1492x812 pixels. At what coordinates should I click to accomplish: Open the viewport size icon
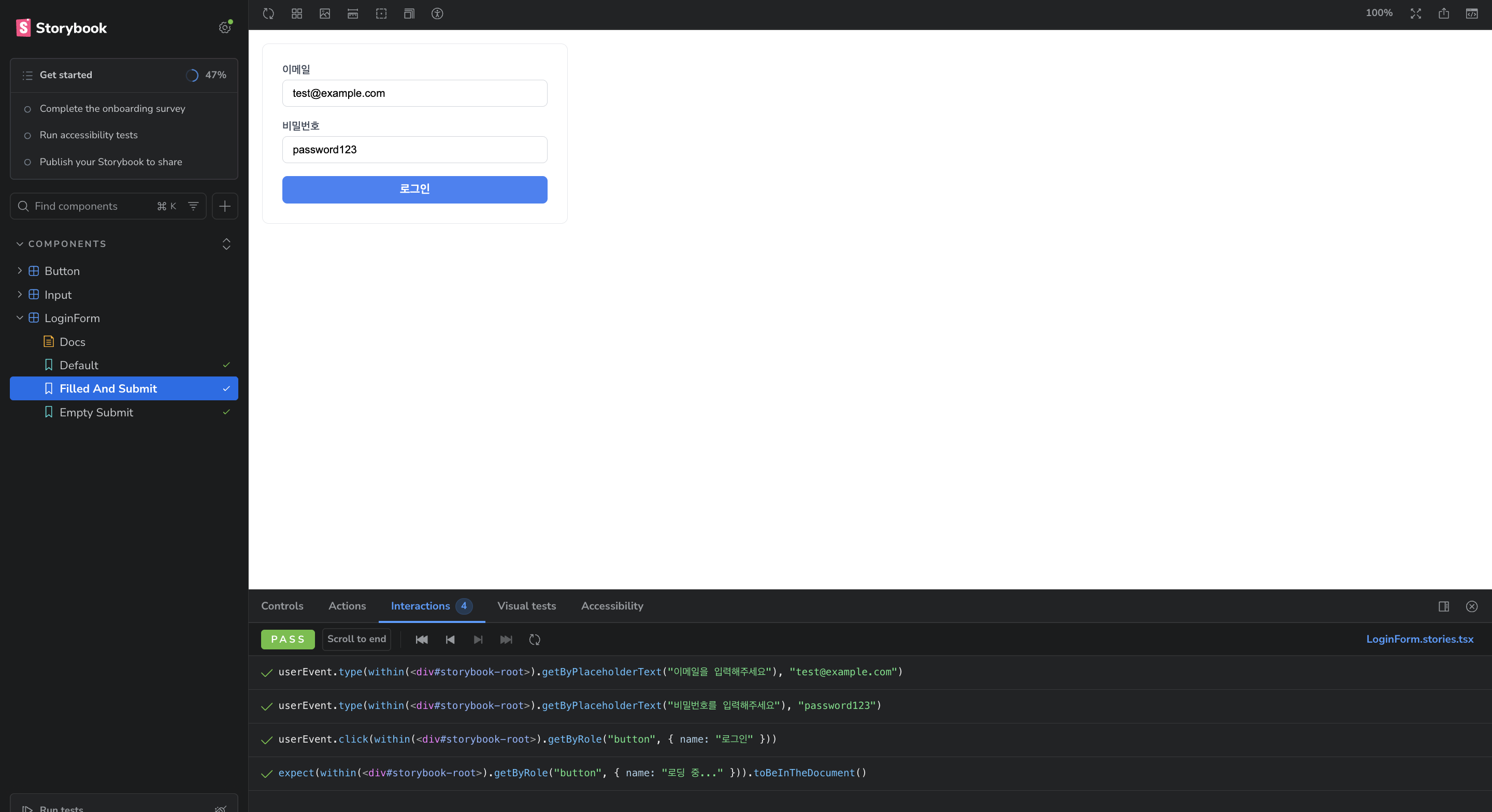409,13
